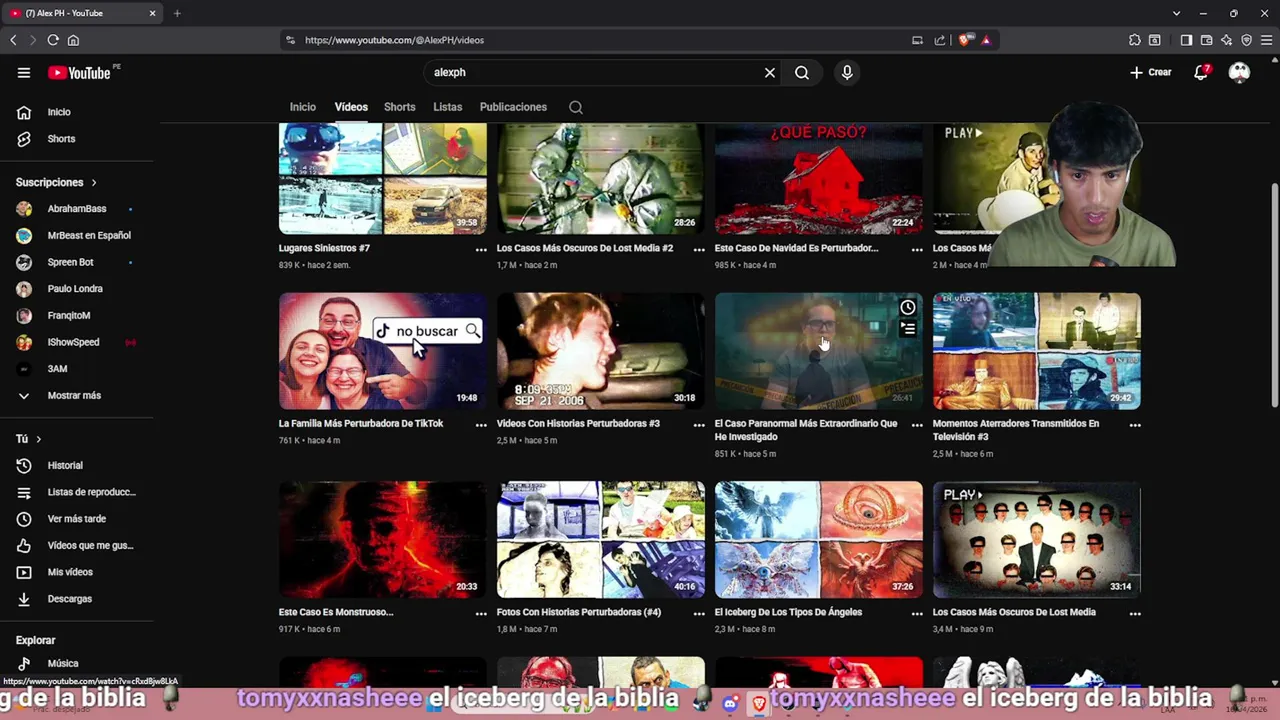1280x720 pixels.
Task: Open the notifications bell
Action: (x=1201, y=72)
